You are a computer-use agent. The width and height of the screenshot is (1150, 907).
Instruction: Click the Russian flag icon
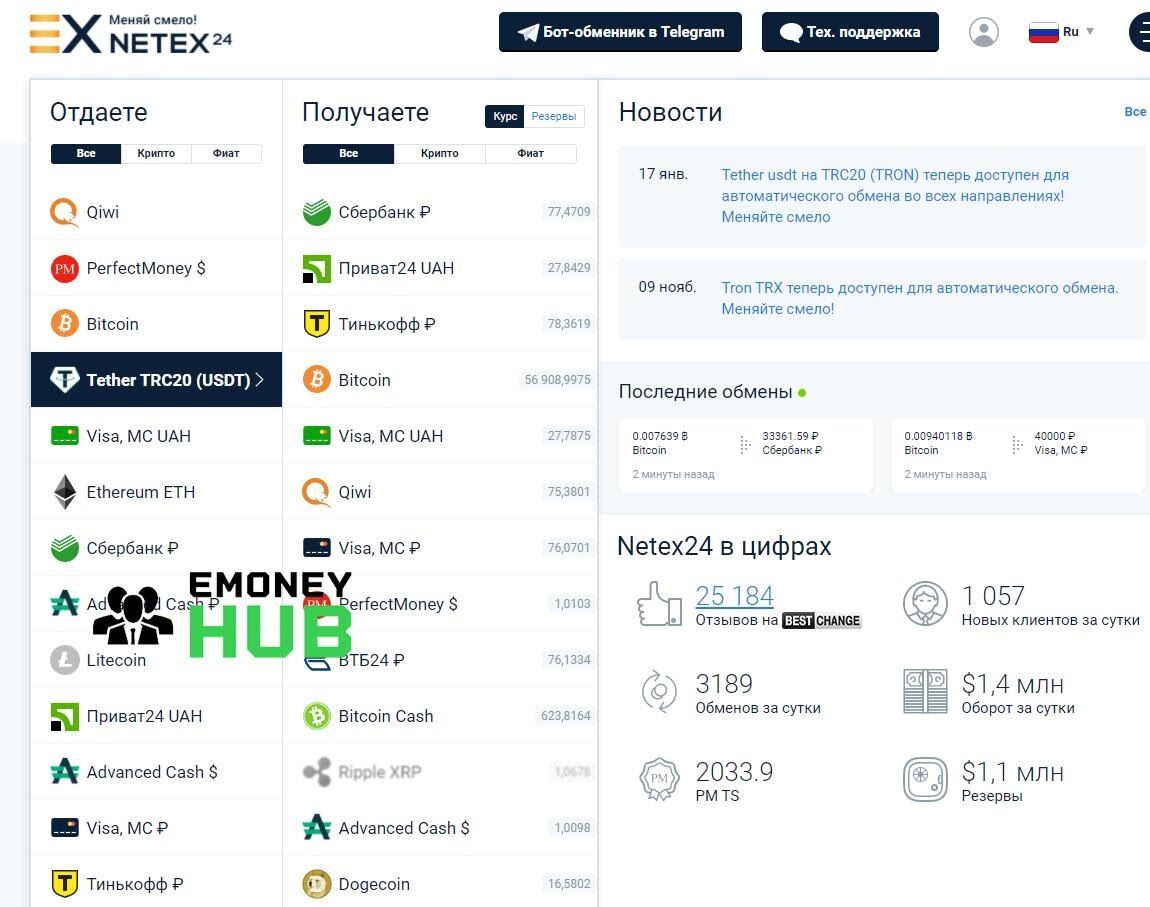[x=1043, y=32]
